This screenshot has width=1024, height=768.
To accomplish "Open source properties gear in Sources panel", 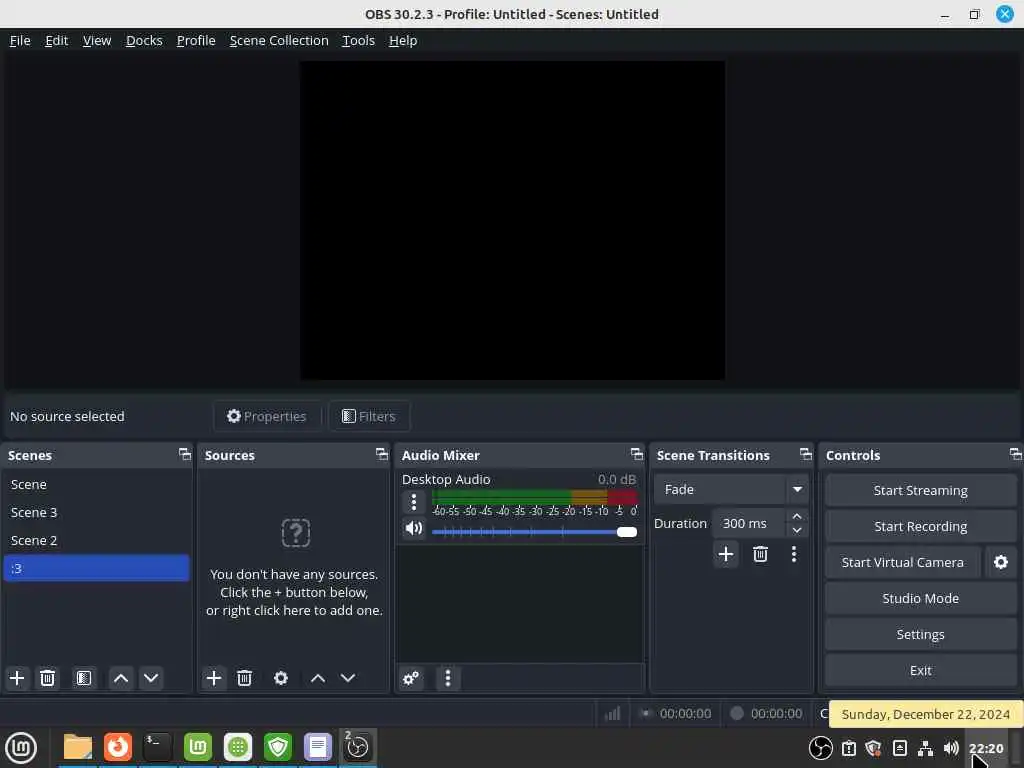I will click(281, 678).
